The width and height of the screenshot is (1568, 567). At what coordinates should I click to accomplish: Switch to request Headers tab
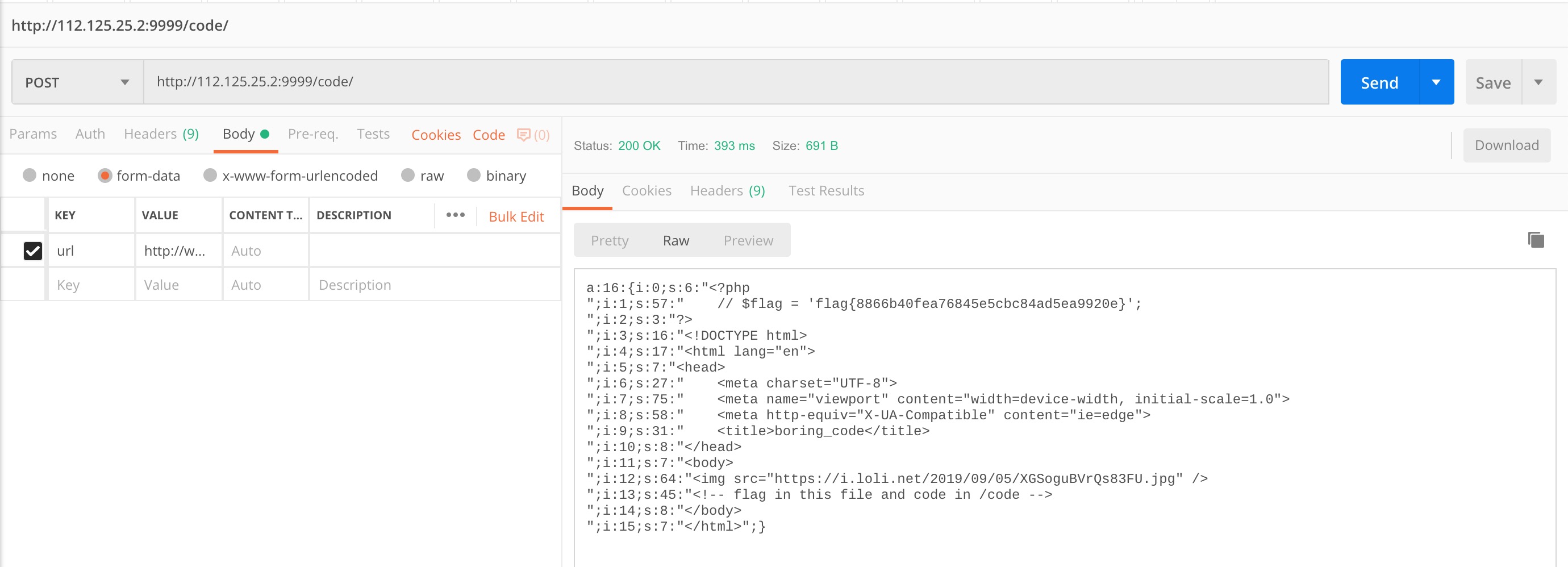[x=161, y=134]
